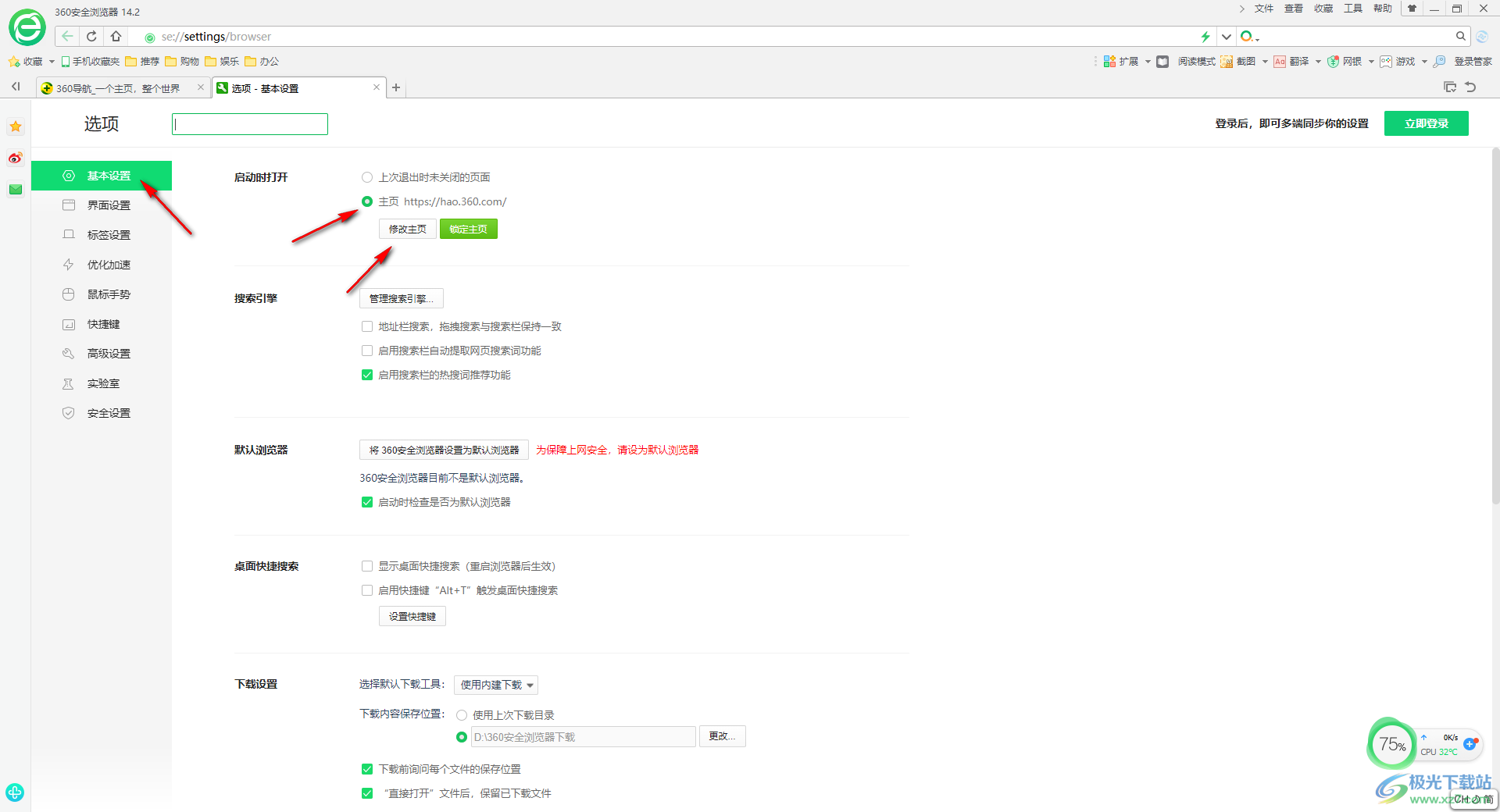Image resolution: width=1500 pixels, height=812 pixels.
Task: Expand the 扩展 dropdown arrow
Action: [x=1148, y=62]
